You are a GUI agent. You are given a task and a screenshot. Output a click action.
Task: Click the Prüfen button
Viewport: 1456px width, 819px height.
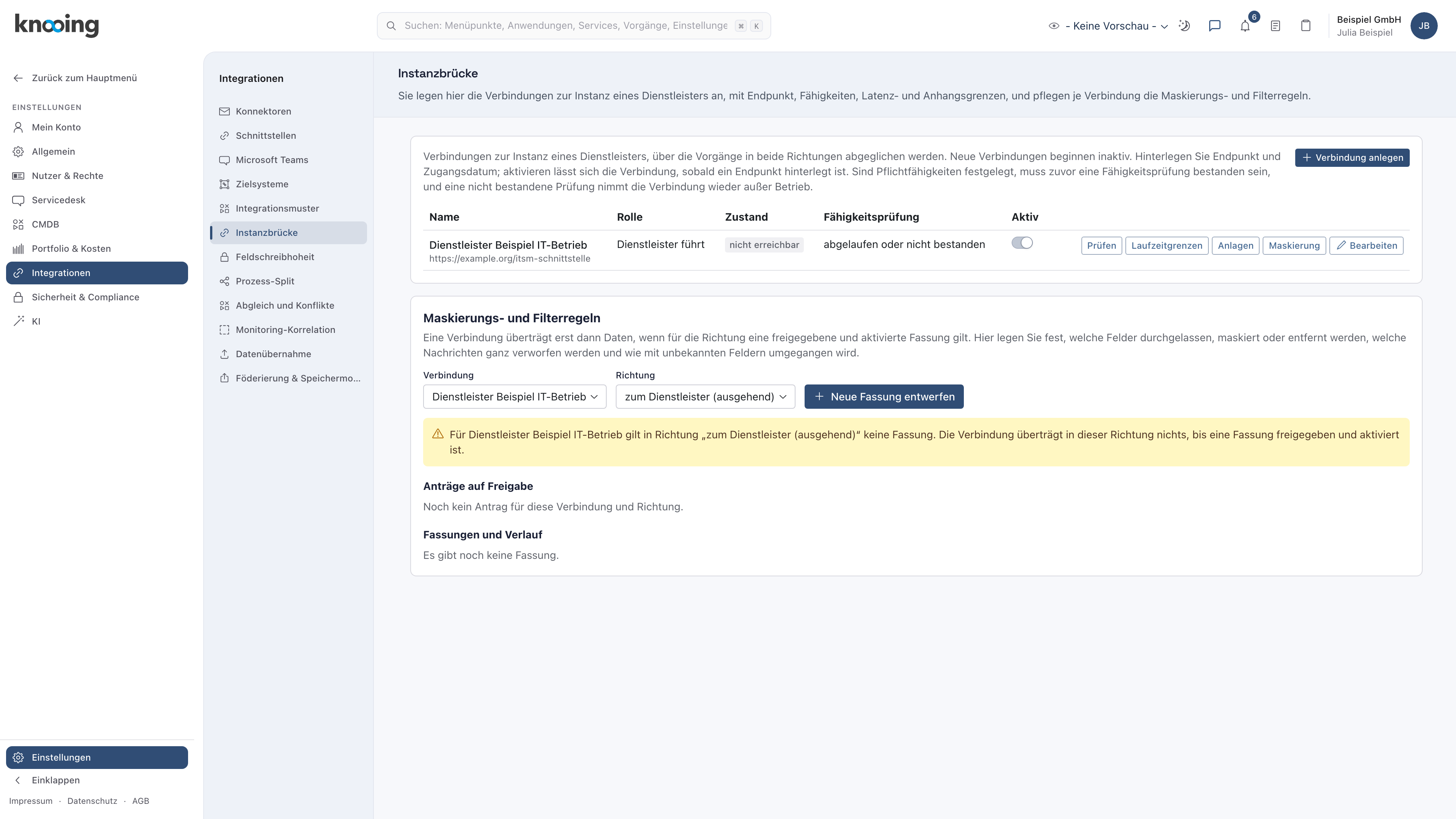pos(1101,245)
